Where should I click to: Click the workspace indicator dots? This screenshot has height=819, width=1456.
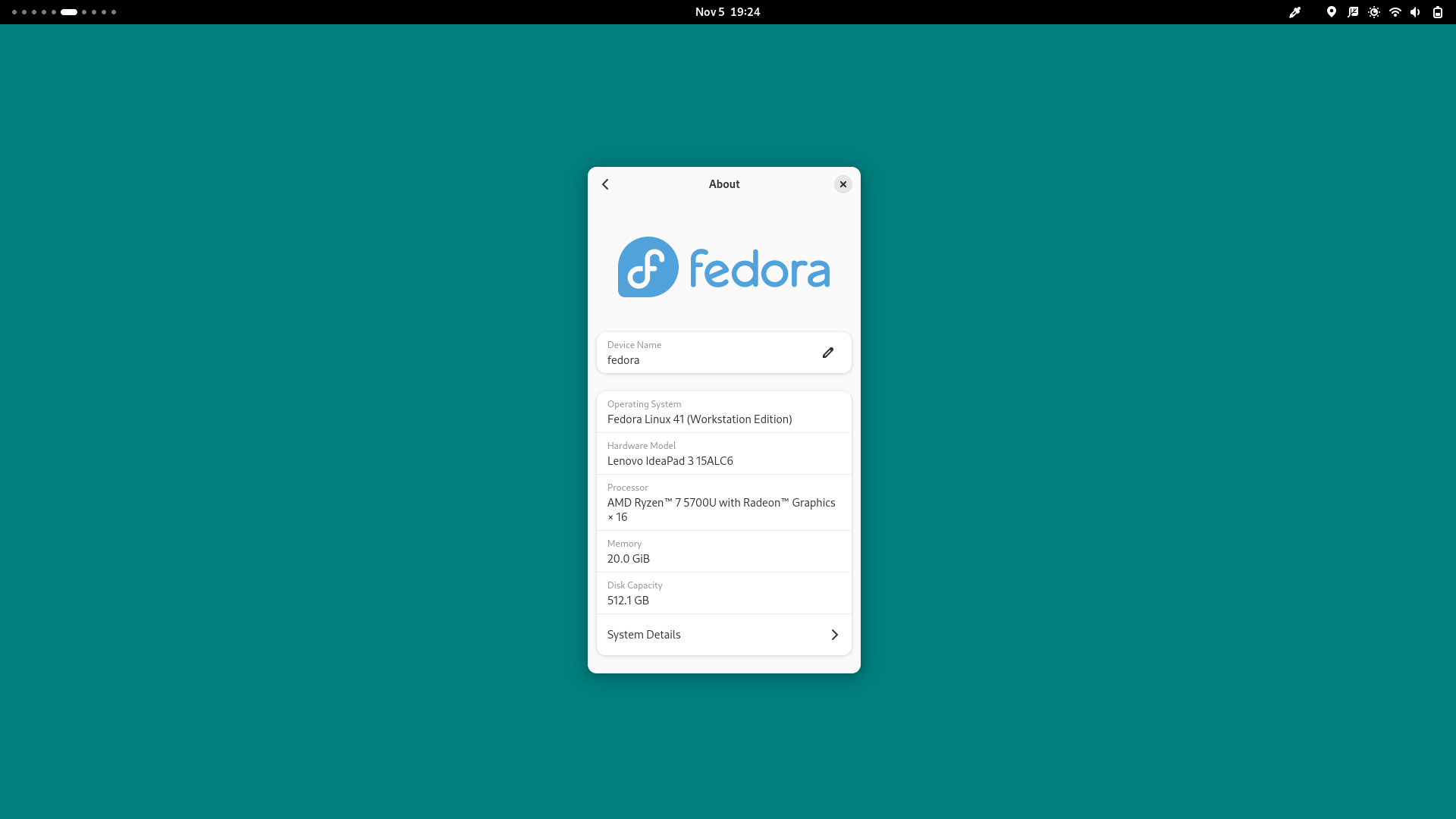click(64, 12)
